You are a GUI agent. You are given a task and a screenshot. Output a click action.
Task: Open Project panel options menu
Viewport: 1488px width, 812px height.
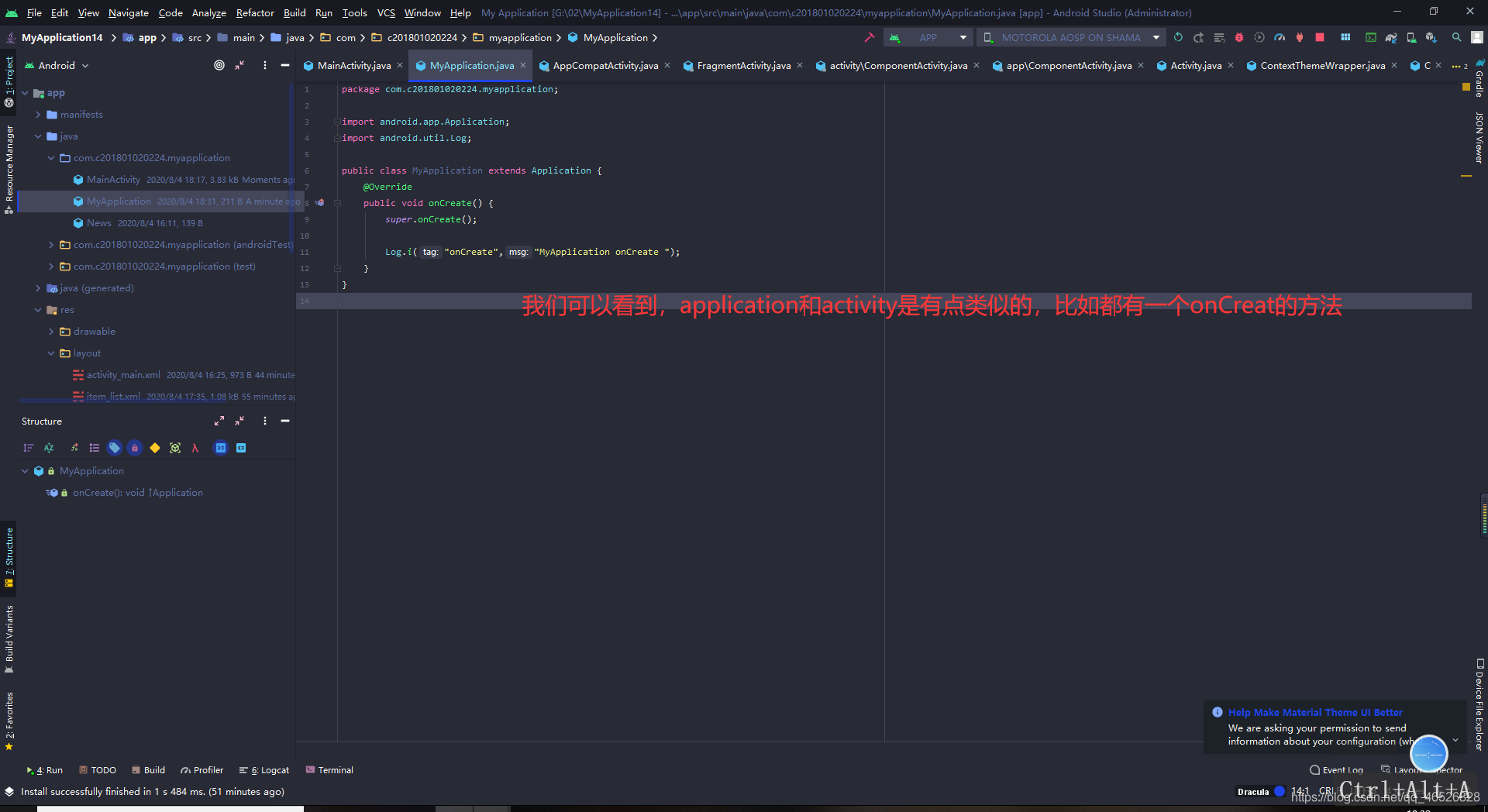tap(264, 65)
